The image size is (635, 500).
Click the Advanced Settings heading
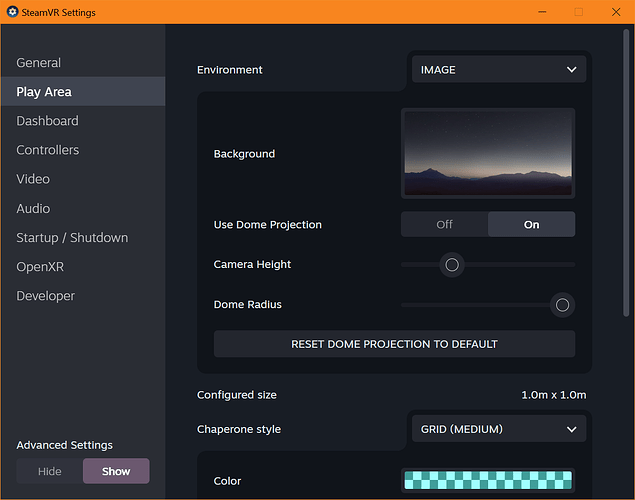[x=64, y=445]
